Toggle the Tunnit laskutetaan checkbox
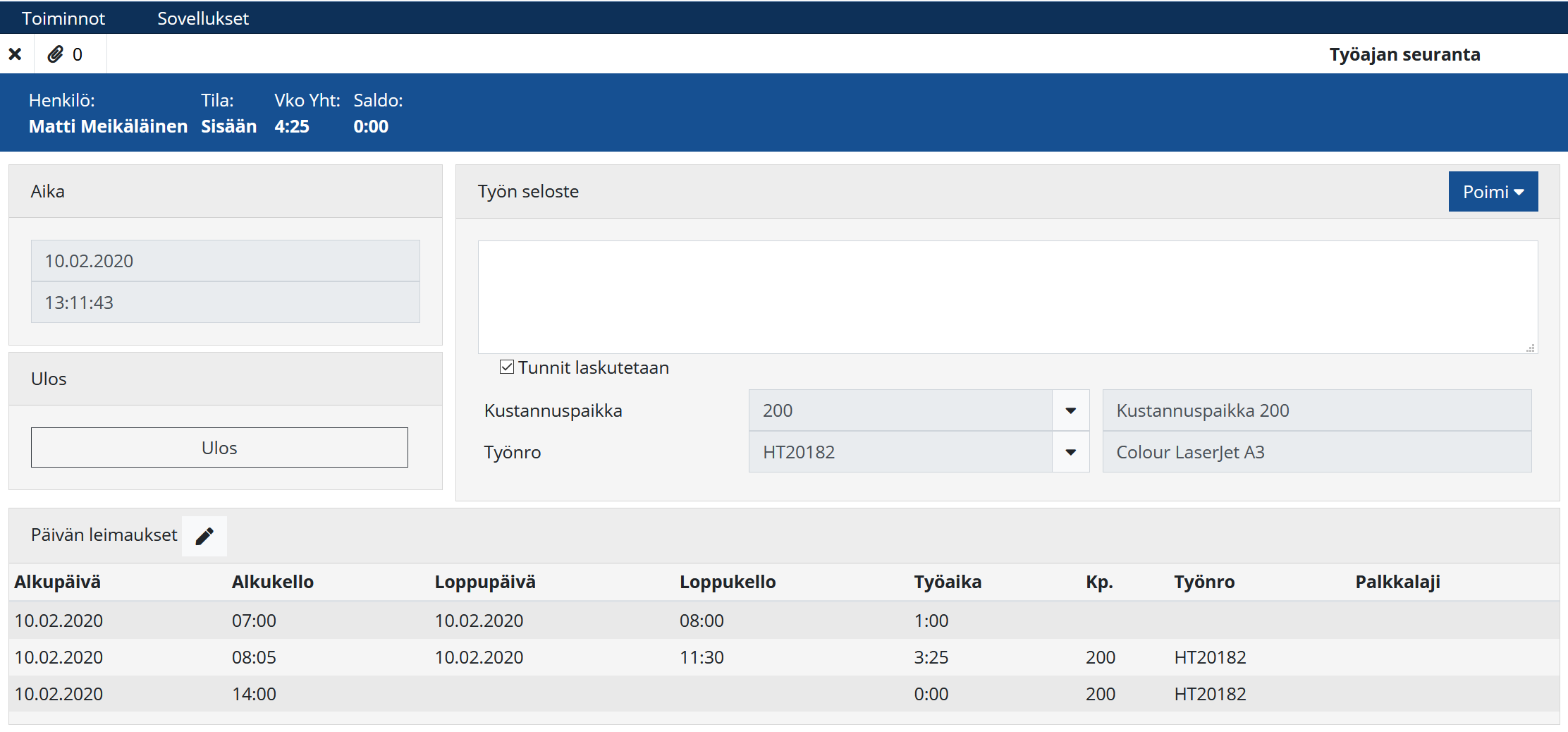This screenshot has width=1568, height=732. (506, 367)
